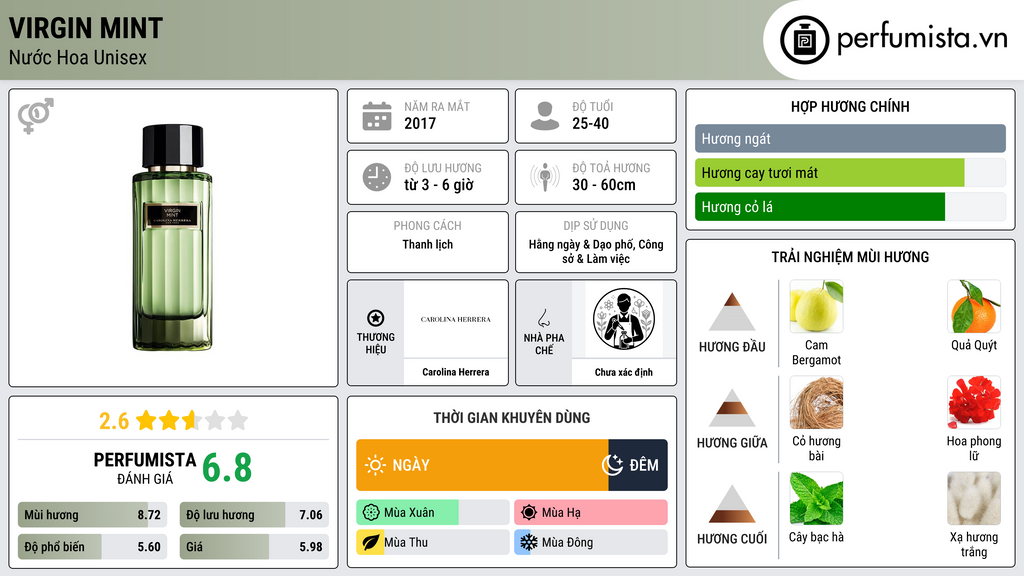1024x576 pixels.
Task: Click the Mùi hương 8.72 score bar
Action: (x=92, y=515)
